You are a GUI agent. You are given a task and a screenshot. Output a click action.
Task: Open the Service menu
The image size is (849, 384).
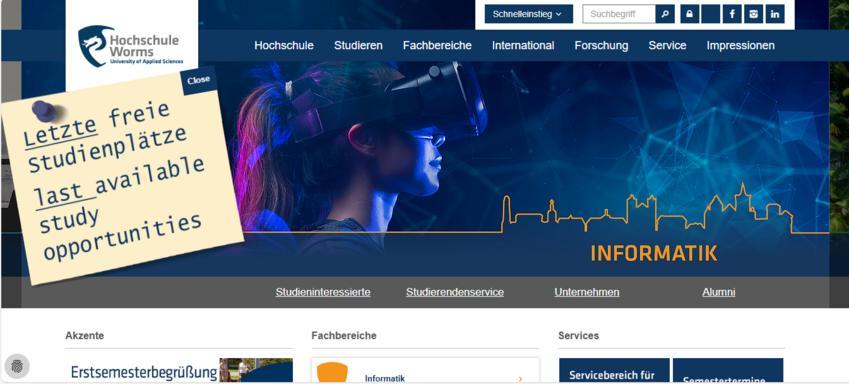coord(667,45)
